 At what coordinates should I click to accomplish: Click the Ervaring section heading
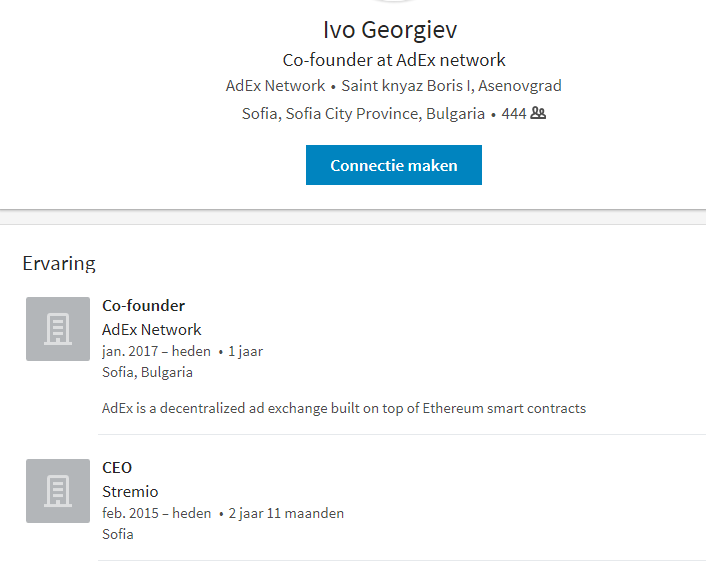click(x=59, y=263)
